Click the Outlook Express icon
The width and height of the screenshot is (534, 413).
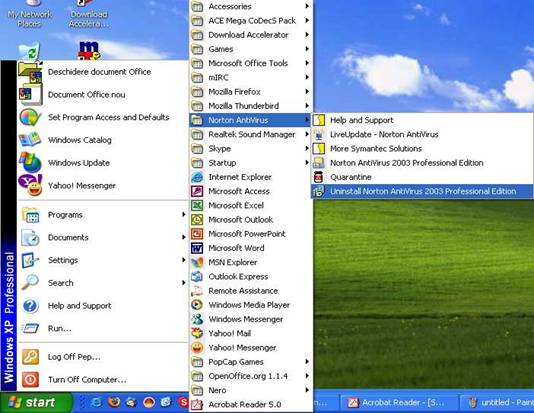(x=197, y=276)
